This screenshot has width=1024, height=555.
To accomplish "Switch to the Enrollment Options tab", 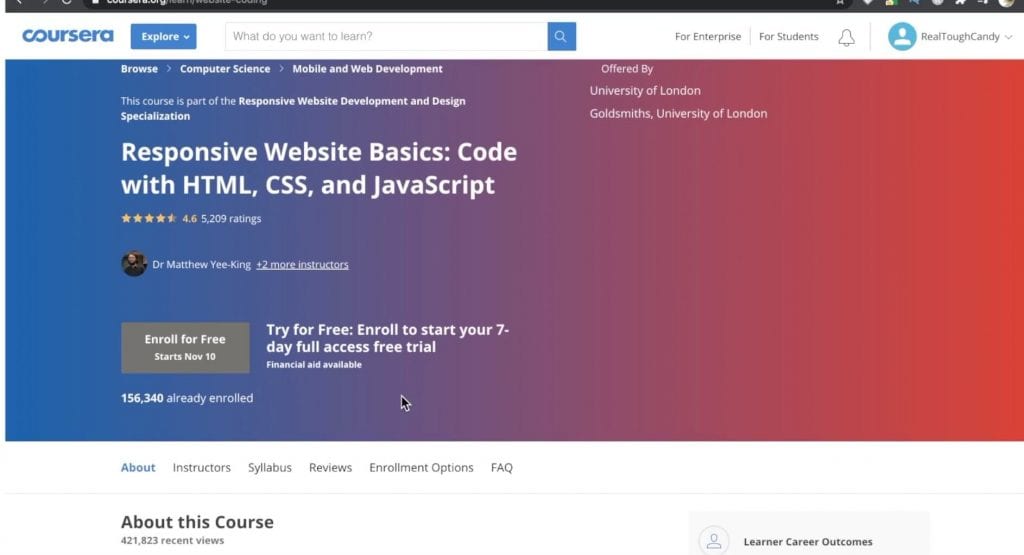I will tap(421, 468).
